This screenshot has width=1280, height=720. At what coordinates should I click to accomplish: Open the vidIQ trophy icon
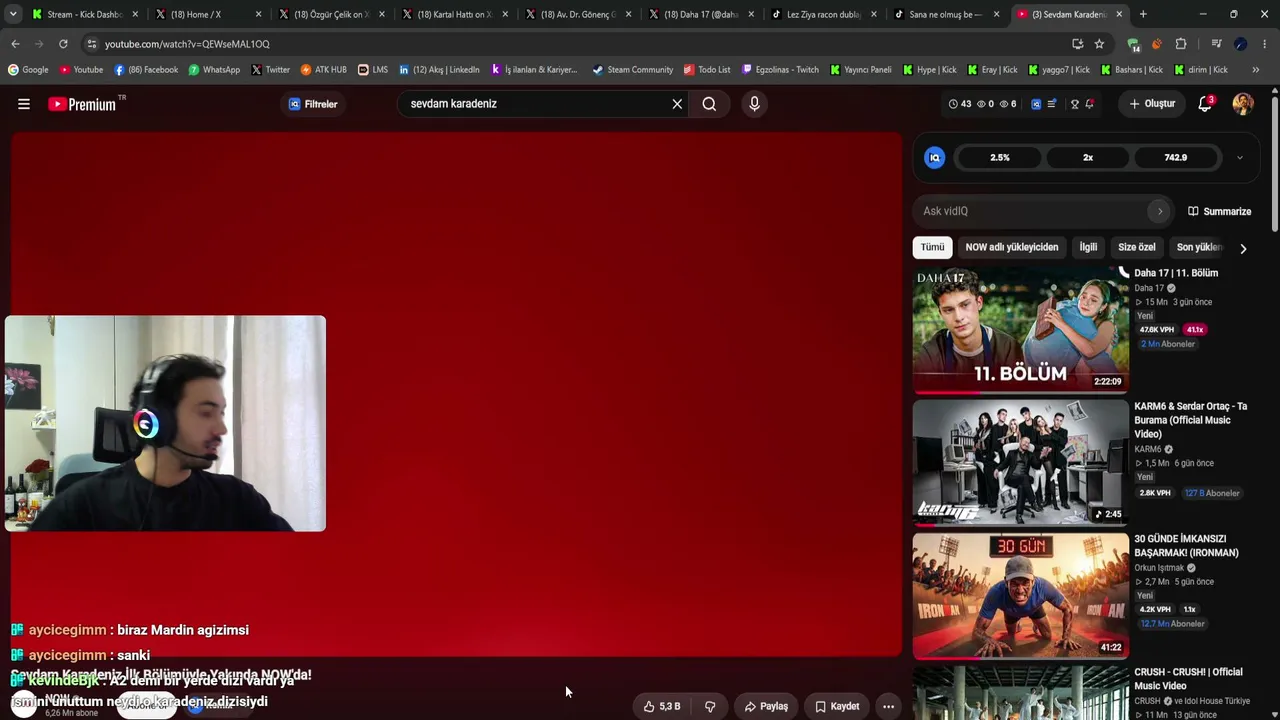click(x=1075, y=104)
